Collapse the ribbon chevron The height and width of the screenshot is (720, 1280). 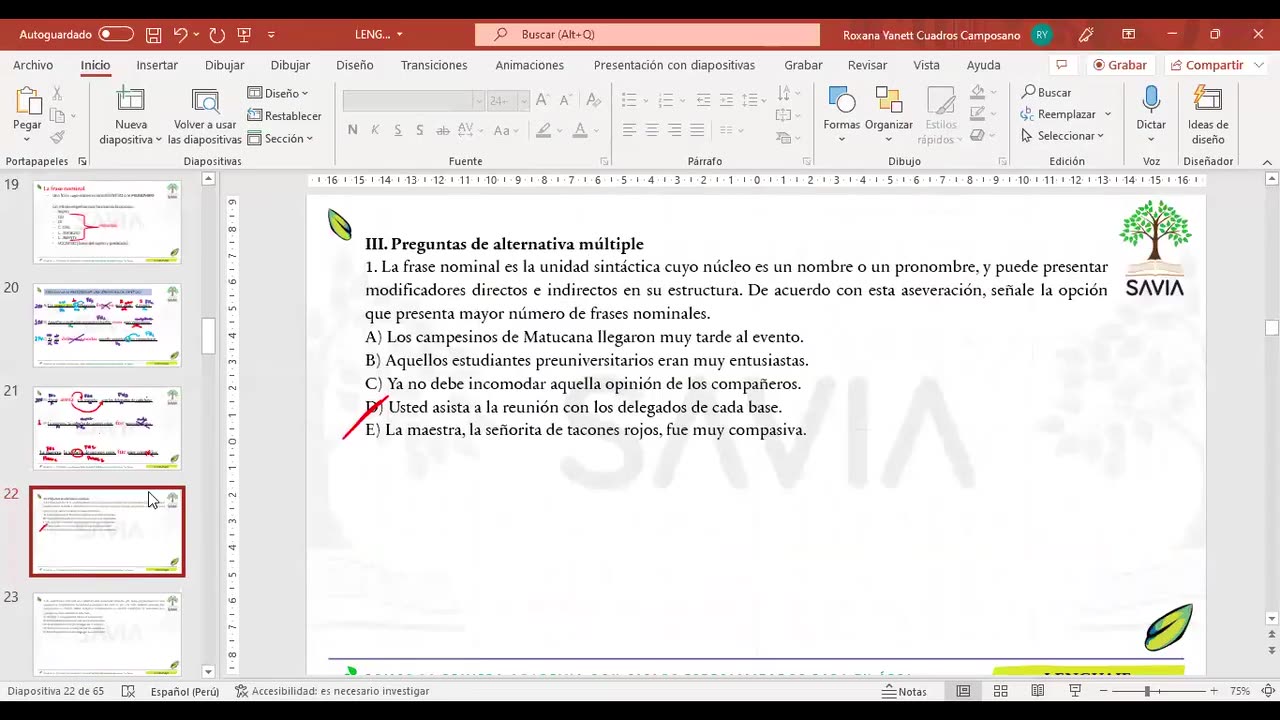(x=1267, y=161)
